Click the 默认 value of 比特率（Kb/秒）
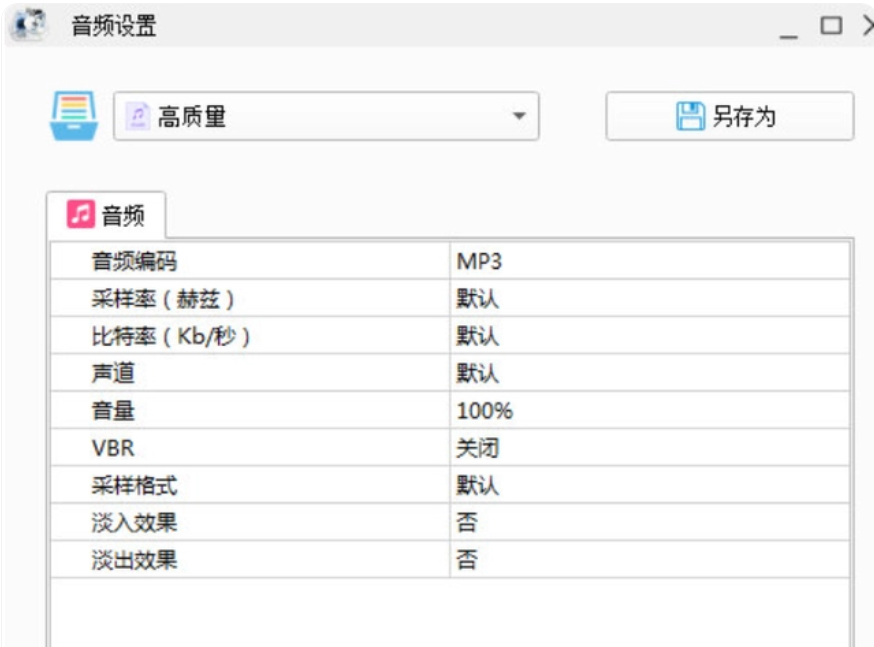 pos(477,336)
